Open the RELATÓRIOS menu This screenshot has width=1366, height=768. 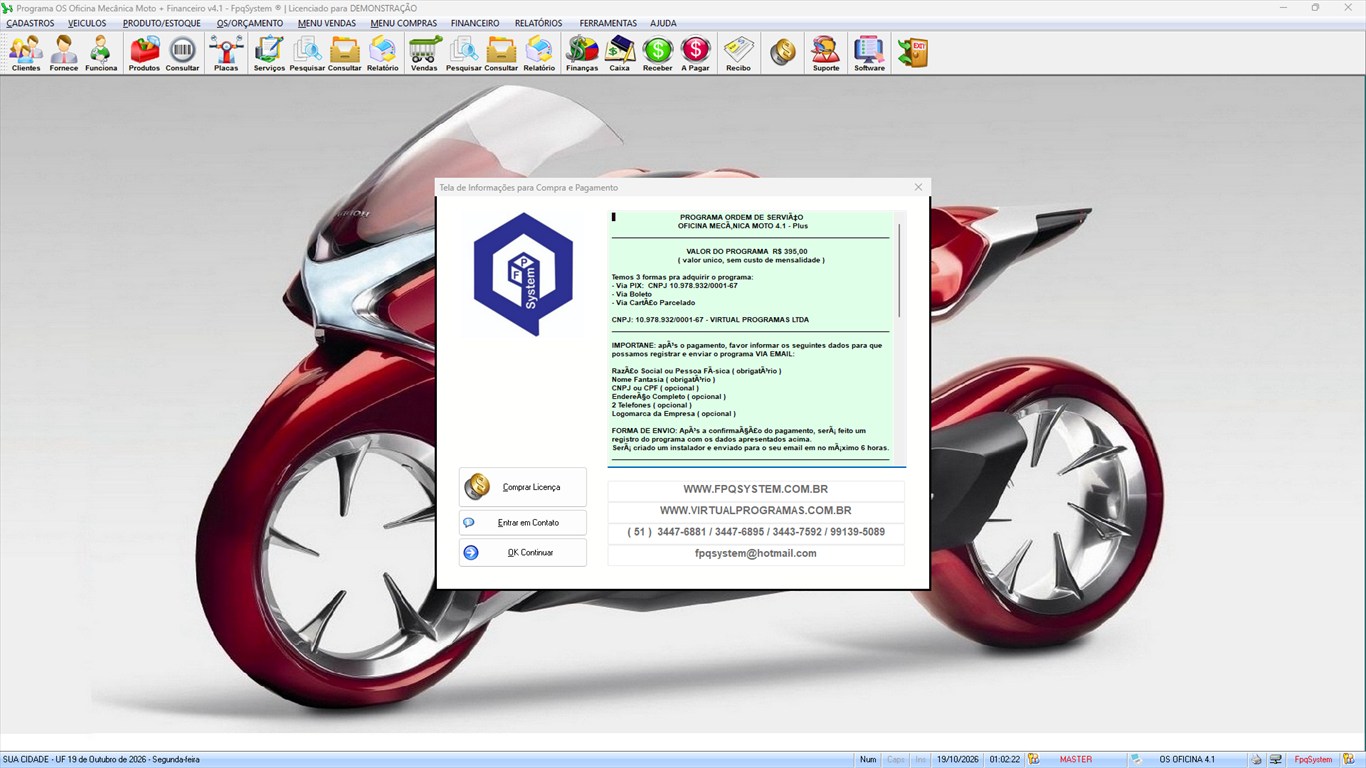(x=538, y=23)
